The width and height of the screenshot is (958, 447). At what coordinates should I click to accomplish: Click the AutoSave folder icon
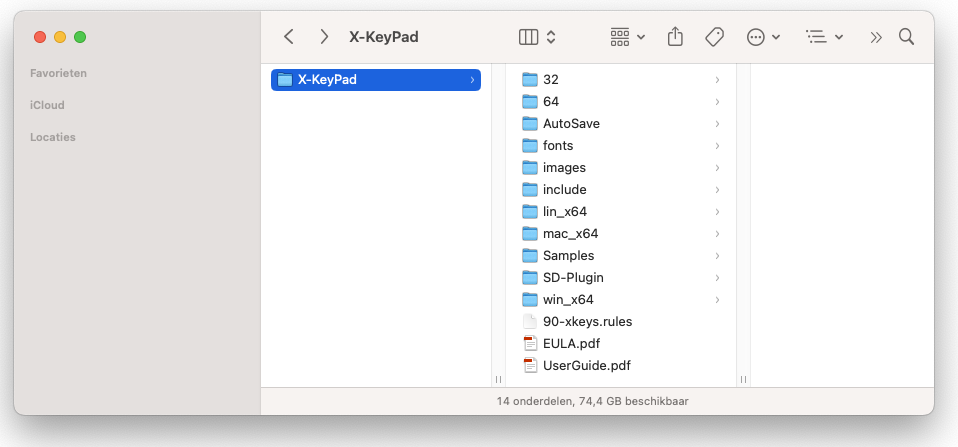click(x=530, y=124)
